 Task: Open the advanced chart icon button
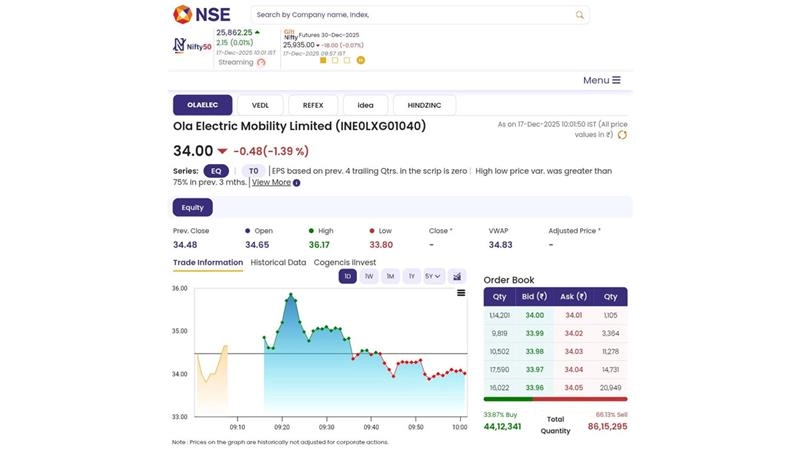coord(458,276)
